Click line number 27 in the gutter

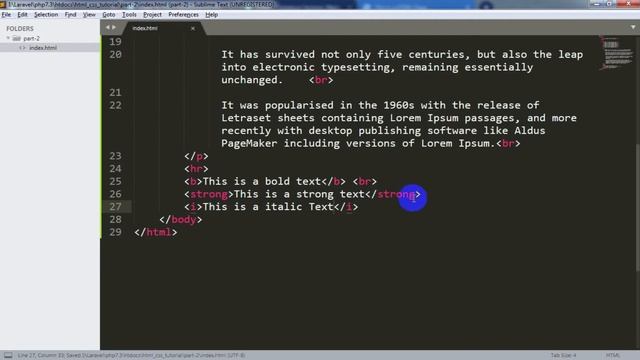tap(115, 207)
